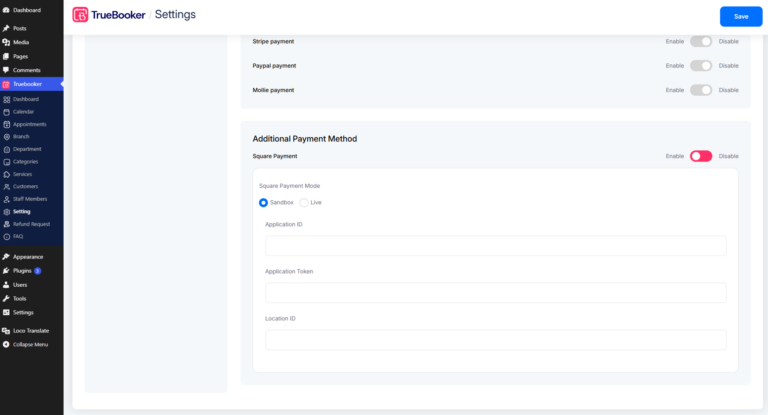Screen dimensions: 768x415
Task: Open the WordPress Settings icon
Action: click(6, 313)
